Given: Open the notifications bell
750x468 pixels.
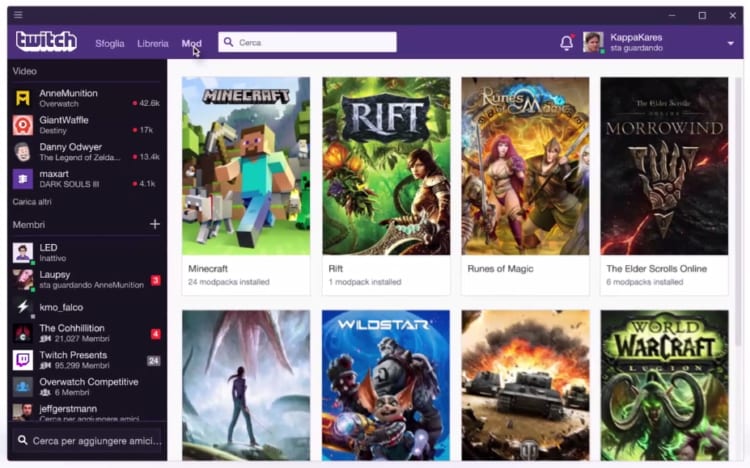Looking at the screenshot, I should click(566, 42).
